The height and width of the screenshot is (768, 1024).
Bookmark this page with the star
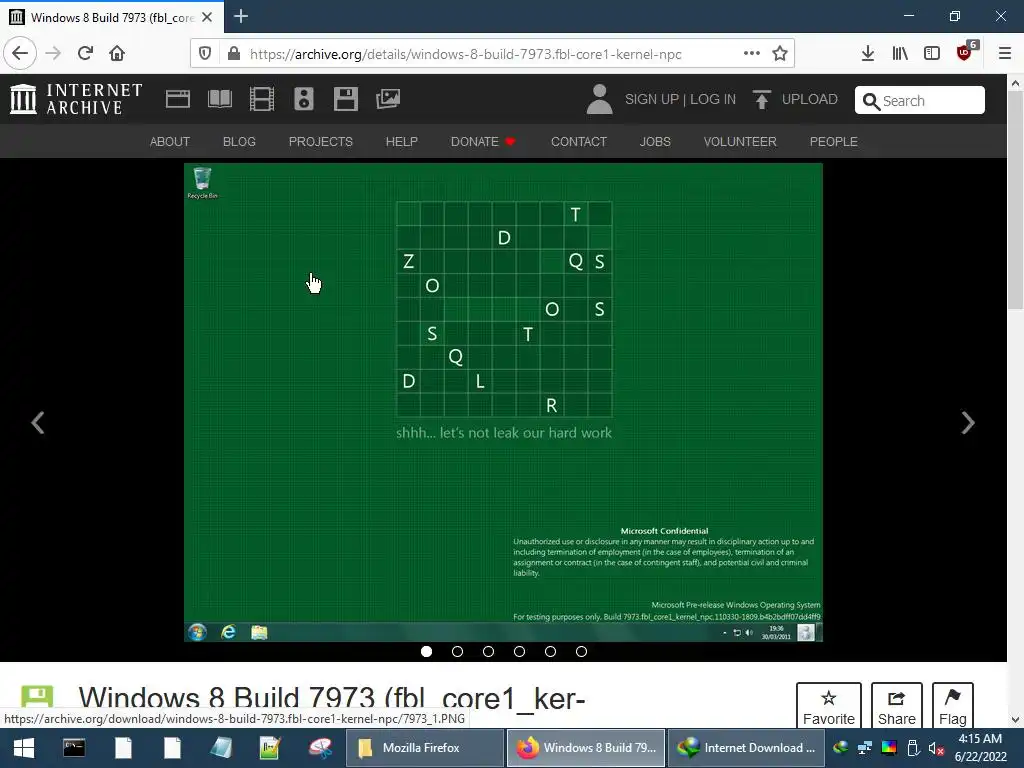780,54
